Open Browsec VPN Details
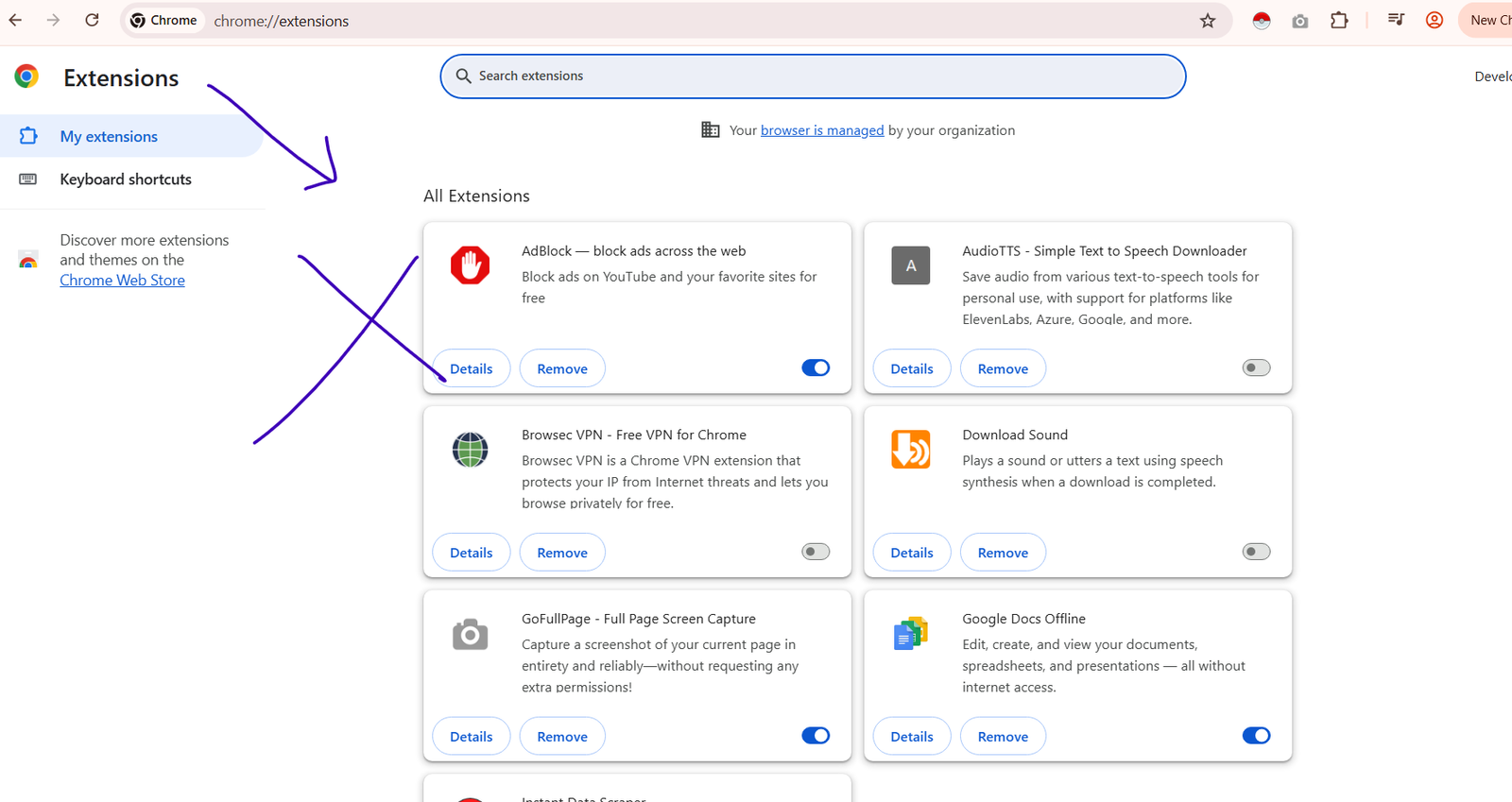This screenshot has width=1512, height=802. tap(472, 553)
